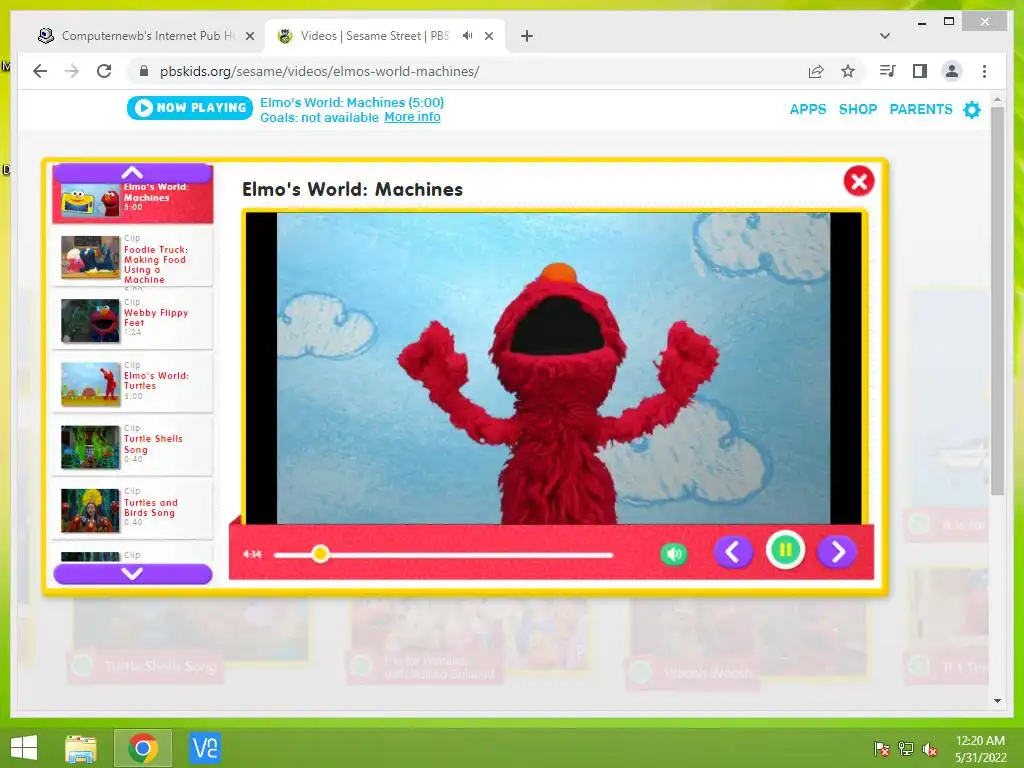Open the More info link
The width and height of the screenshot is (1024, 768).
[412, 117]
